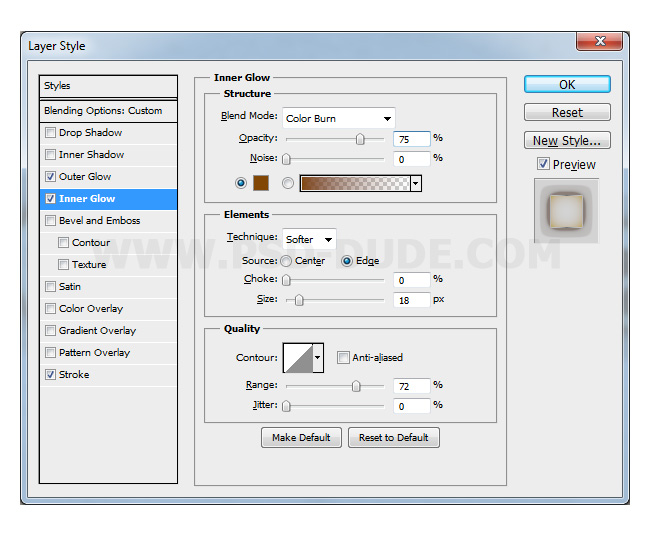Image resolution: width=650 pixels, height=536 pixels.
Task: Click the brown-to-transparent gradient preview
Action: click(x=355, y=183)
